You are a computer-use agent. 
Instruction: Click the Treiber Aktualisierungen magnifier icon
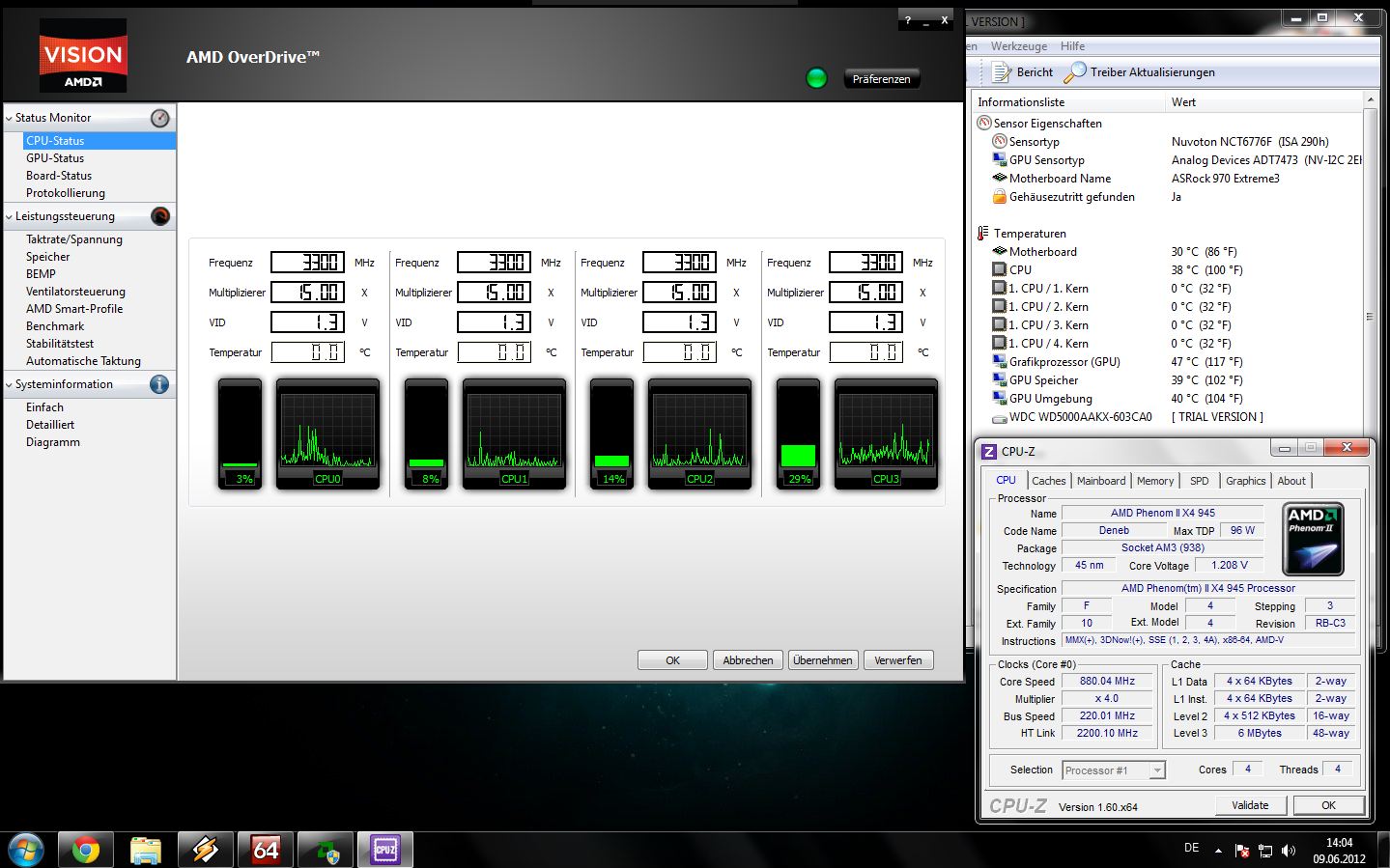[1075, 72]
